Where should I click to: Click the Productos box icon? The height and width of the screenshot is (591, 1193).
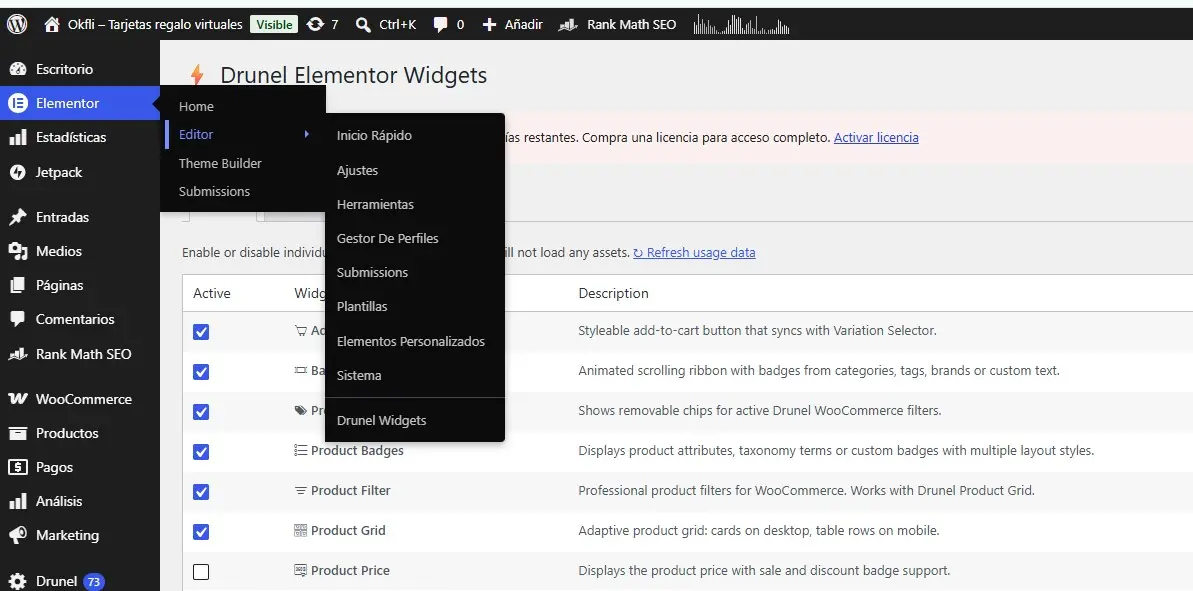pos(17,434)
